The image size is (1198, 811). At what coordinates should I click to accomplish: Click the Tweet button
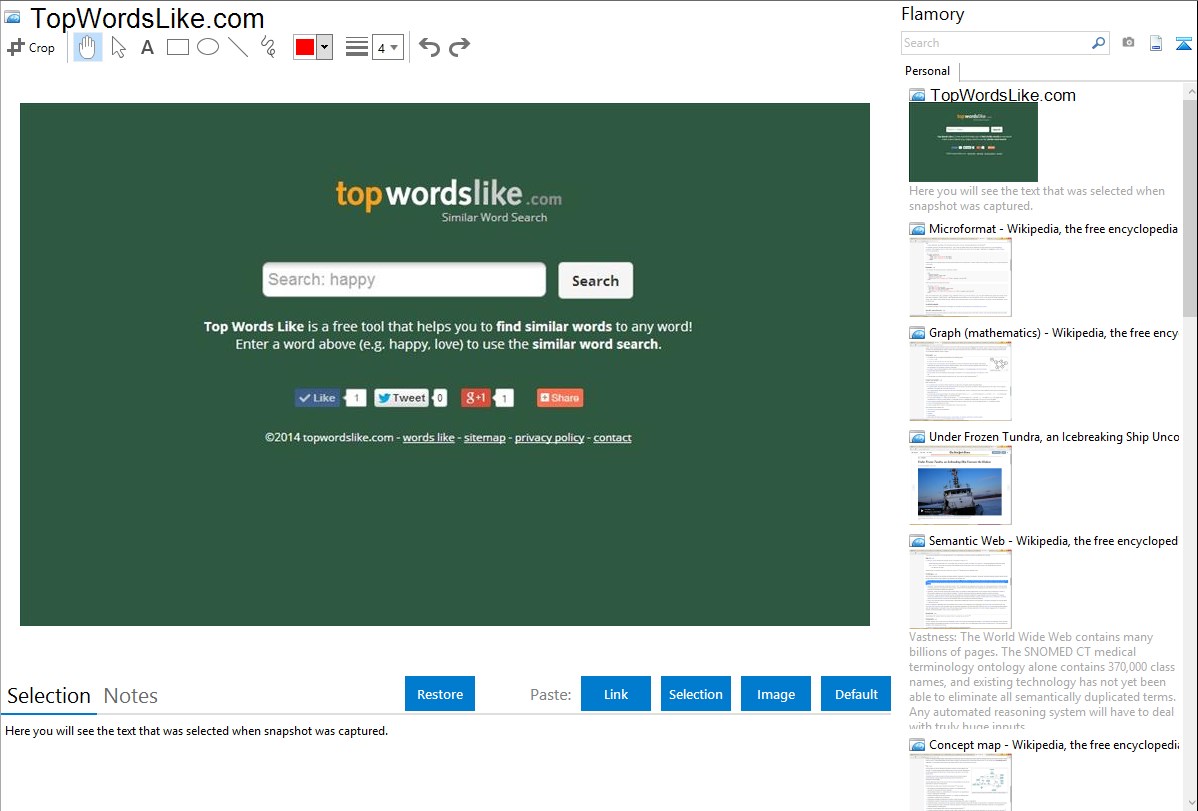(401, 397)
